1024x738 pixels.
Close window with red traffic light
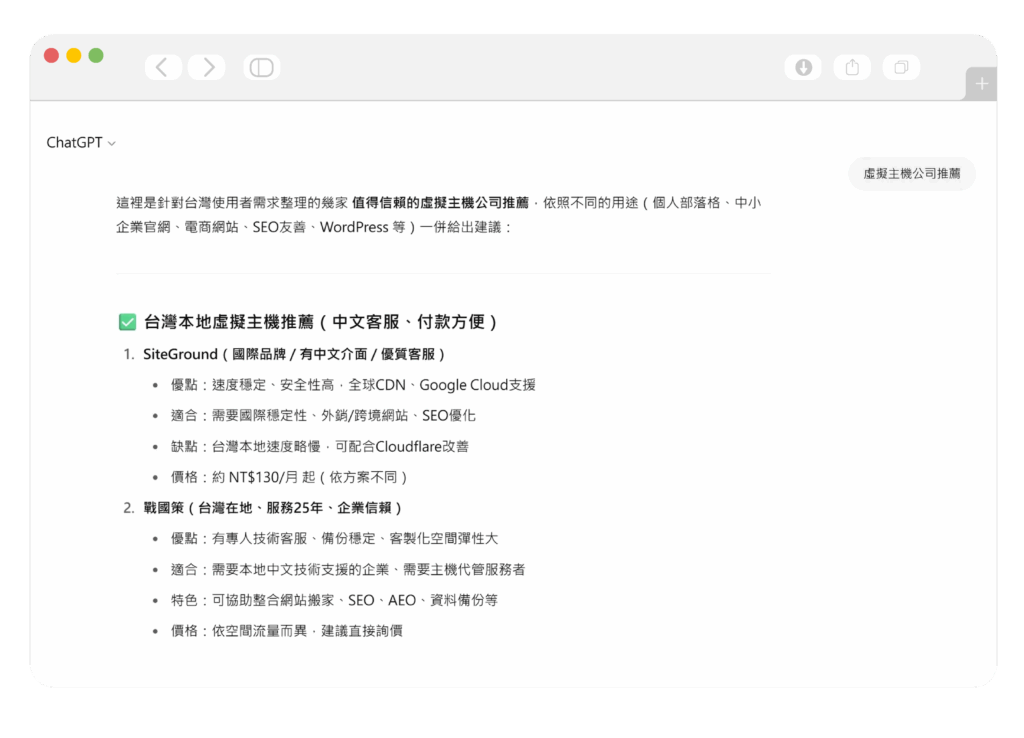coord(52,56)
